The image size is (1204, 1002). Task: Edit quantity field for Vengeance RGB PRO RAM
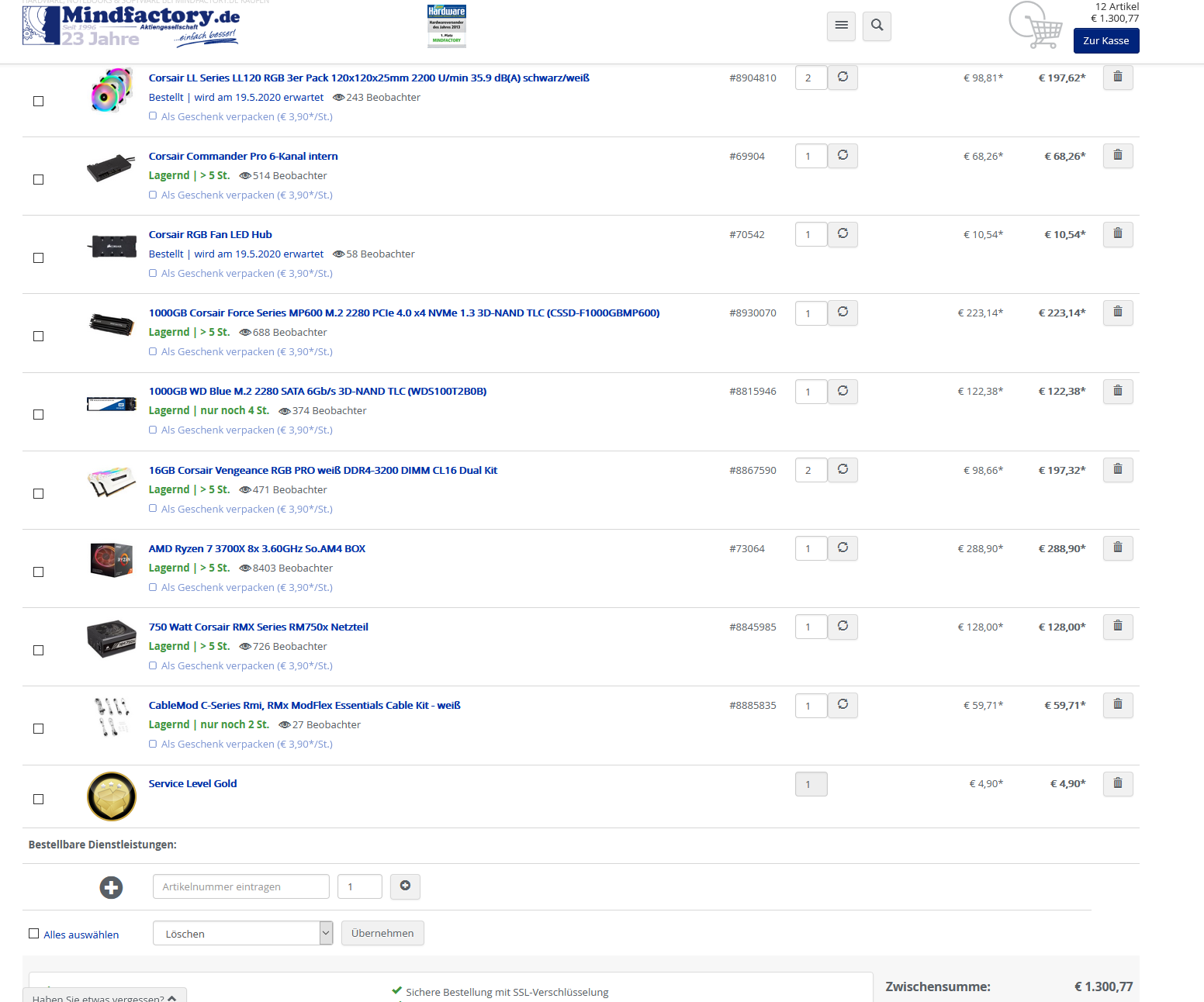click(811, 470)
